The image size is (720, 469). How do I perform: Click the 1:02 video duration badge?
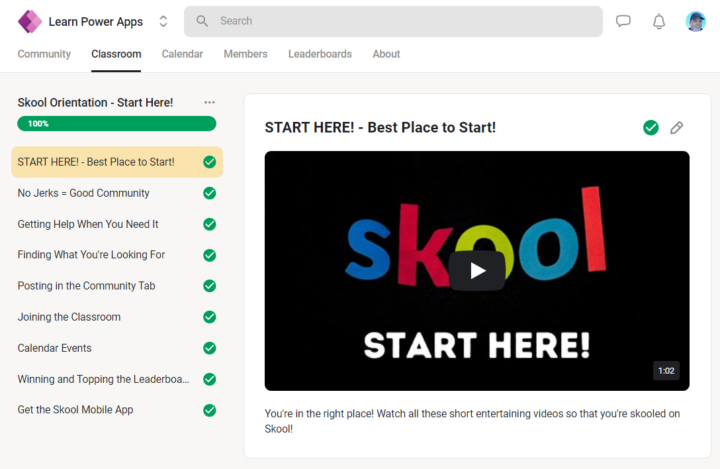click(x=666, y=371)
